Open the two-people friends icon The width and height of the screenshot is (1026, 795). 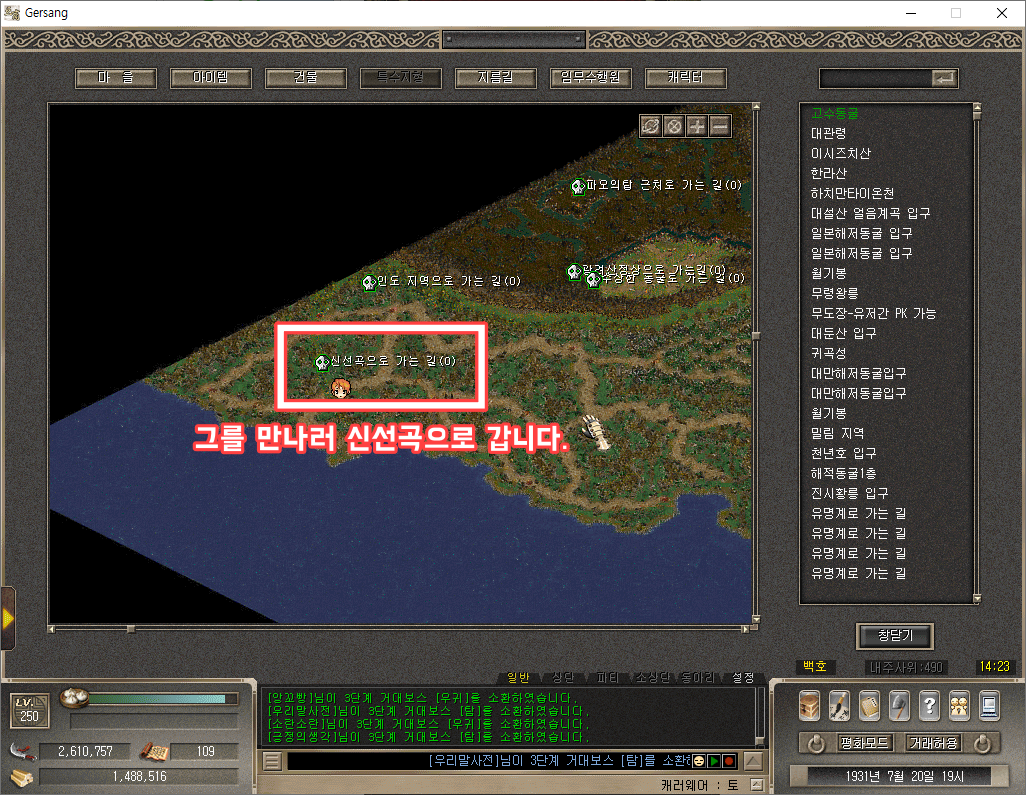point(959,706)
